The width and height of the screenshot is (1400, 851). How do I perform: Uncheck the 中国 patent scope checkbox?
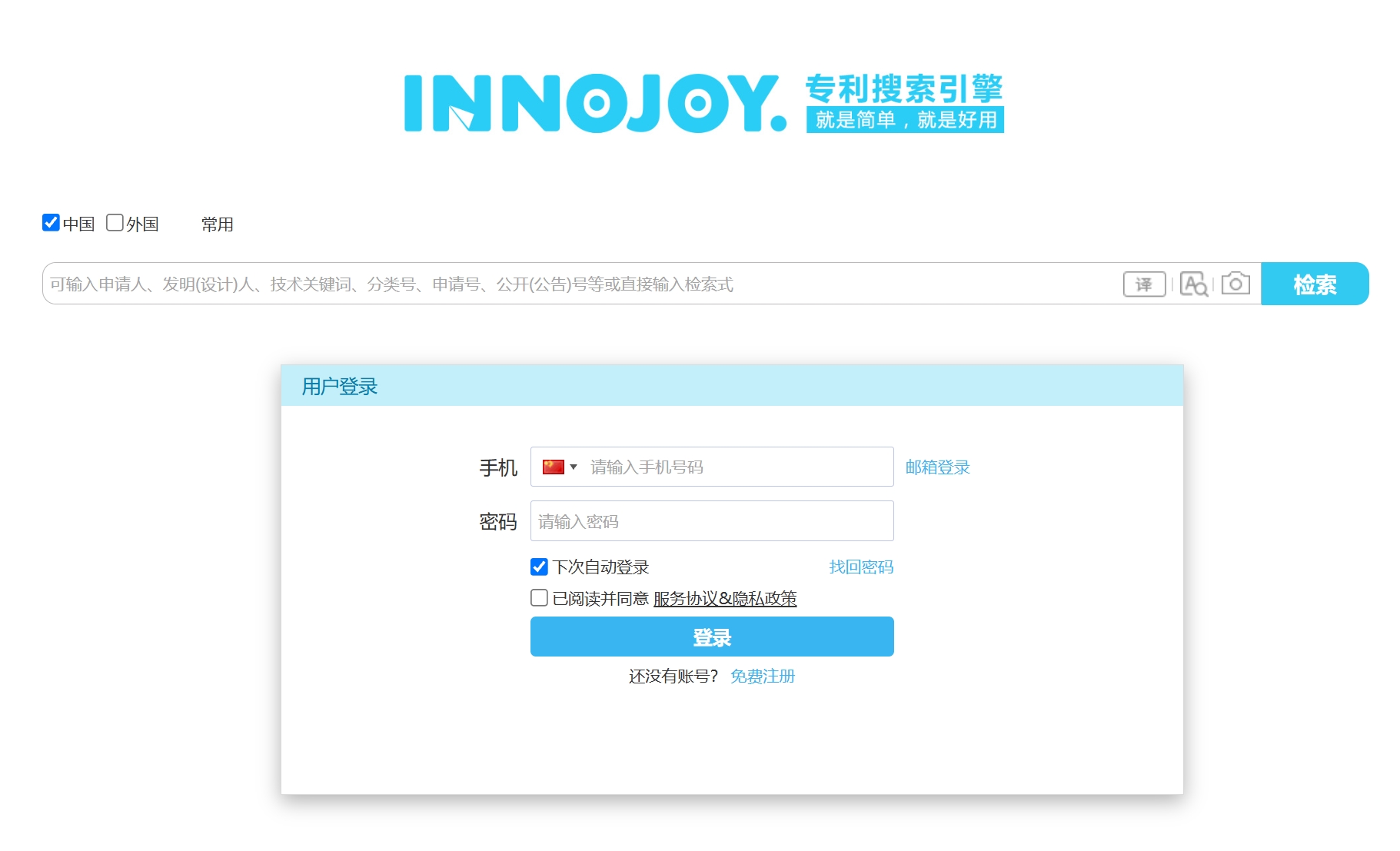point(51,222)
